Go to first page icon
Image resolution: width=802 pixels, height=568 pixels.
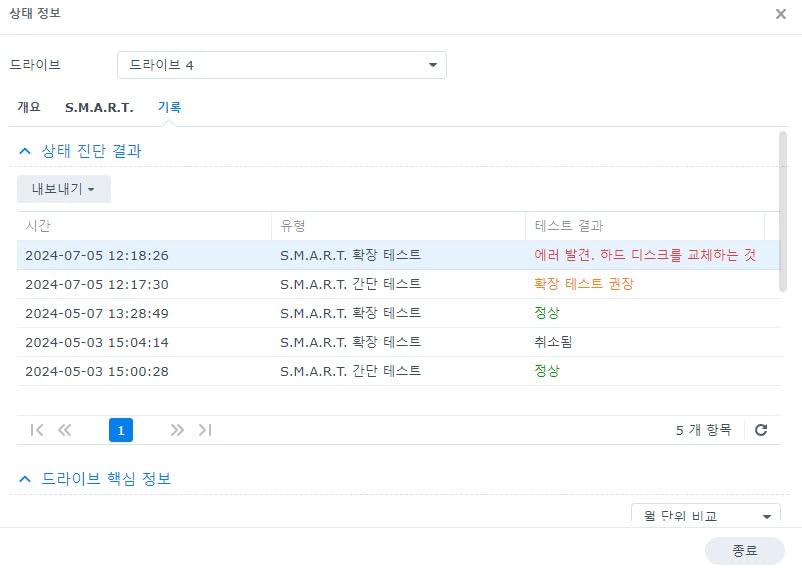point(37,430)
